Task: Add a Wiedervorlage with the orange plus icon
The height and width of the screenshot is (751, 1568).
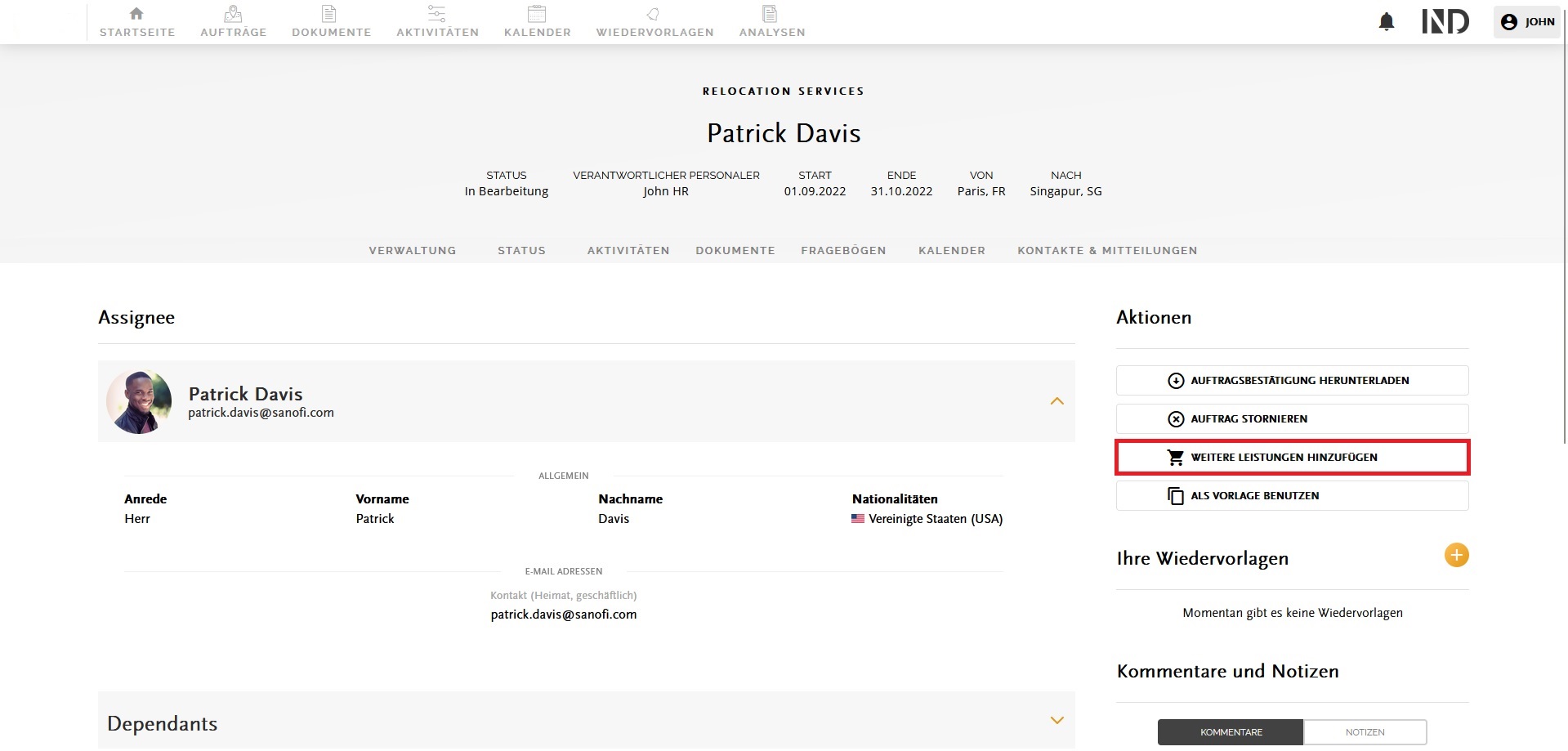Action: pos(1456,556)
